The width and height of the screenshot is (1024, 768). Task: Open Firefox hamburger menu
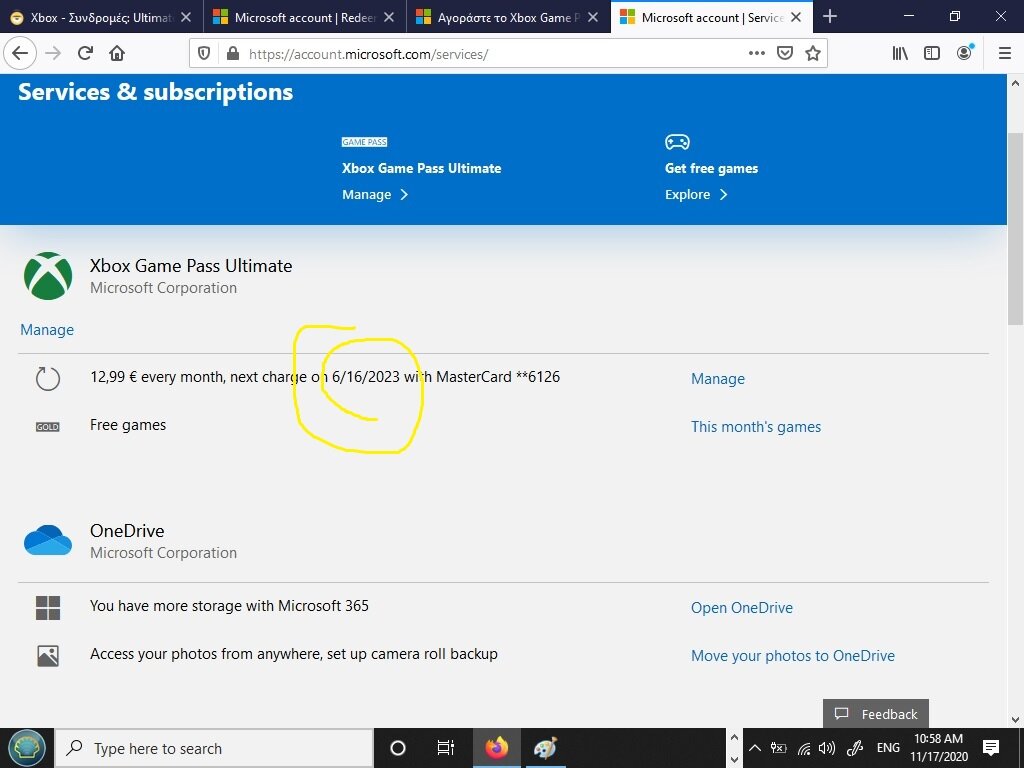point(1004,54)
